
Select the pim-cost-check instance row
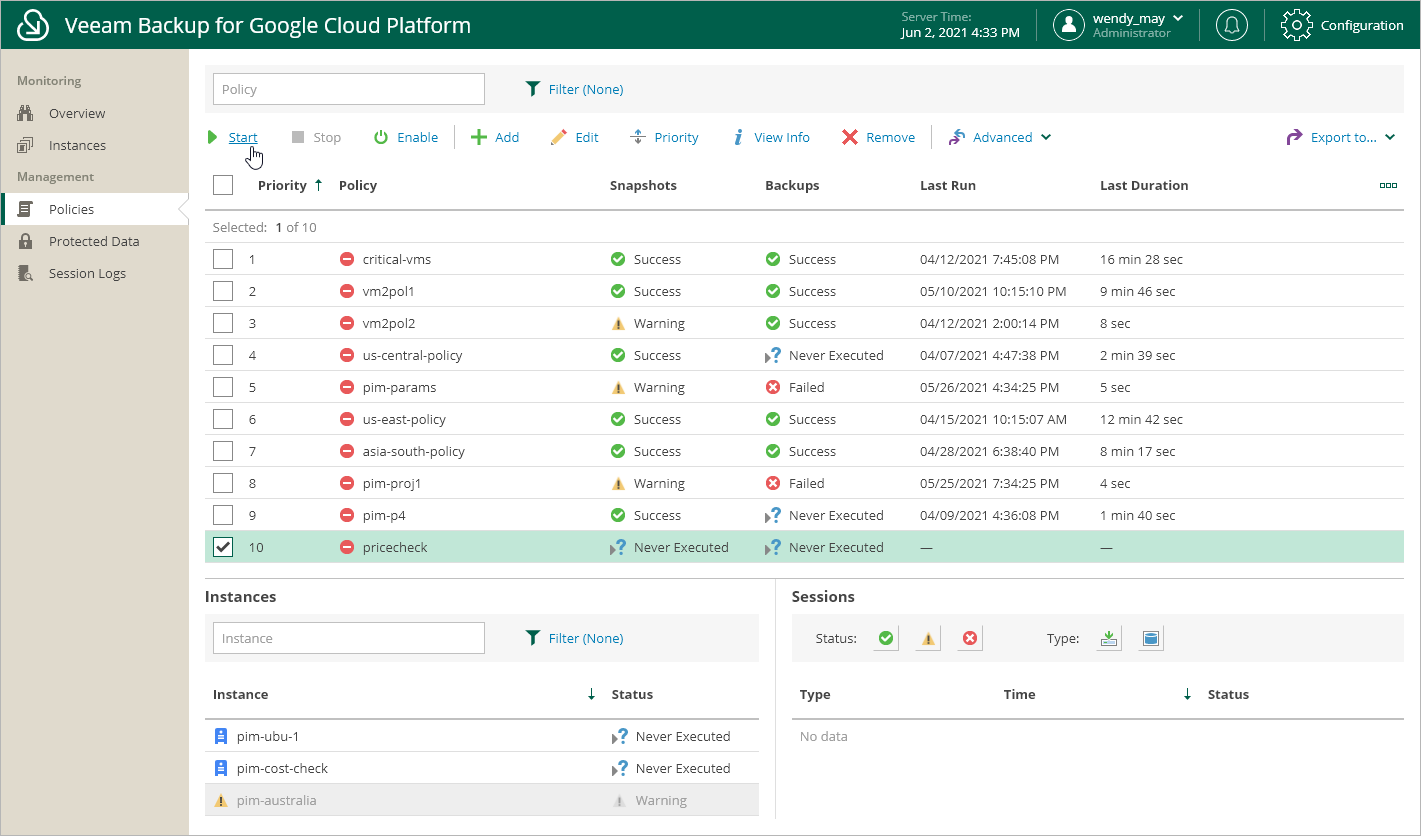coord(482,768)
